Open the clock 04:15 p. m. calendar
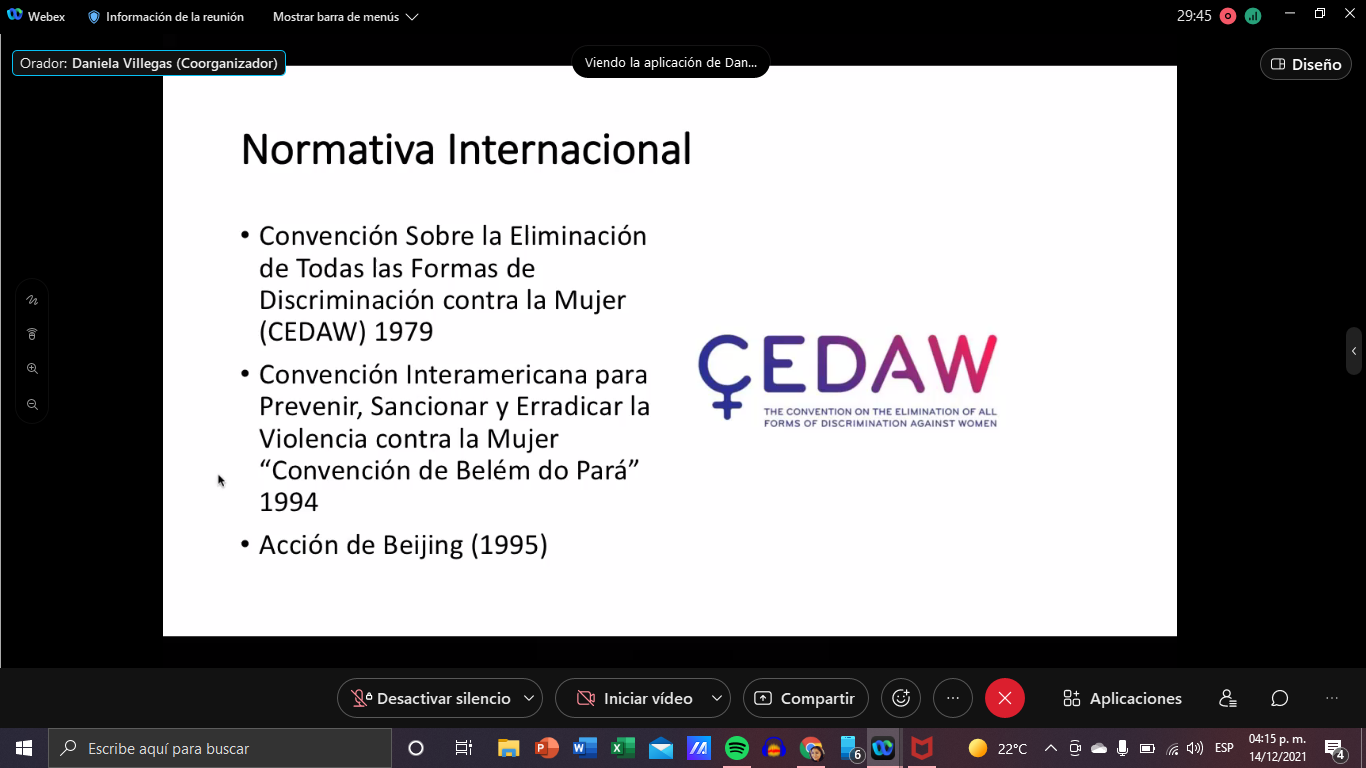 [1278, 748]
